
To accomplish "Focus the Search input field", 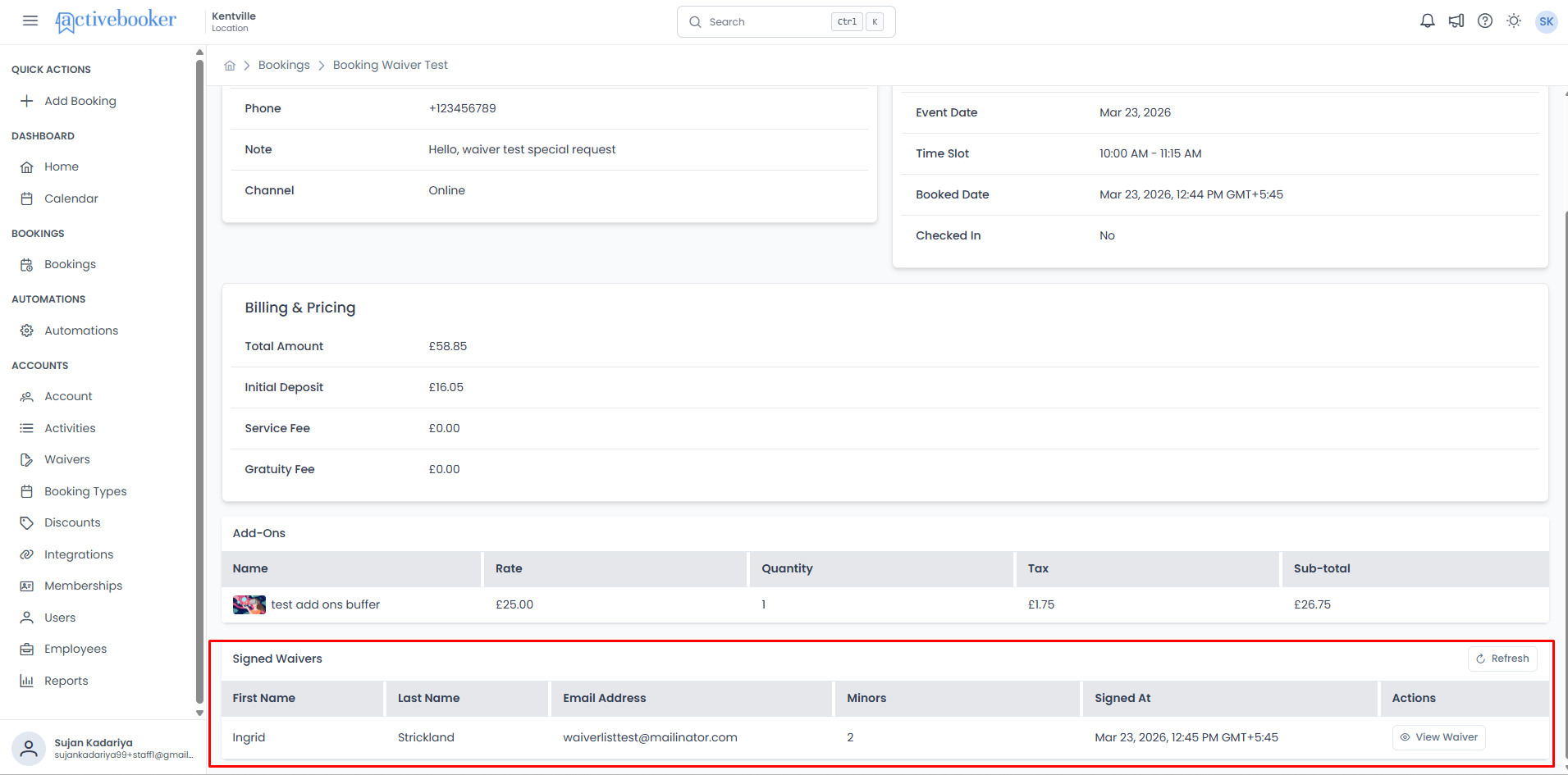I will (786, 22).
